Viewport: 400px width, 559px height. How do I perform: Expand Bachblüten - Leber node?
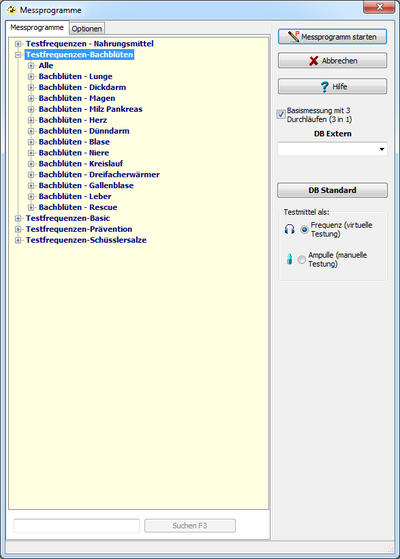click(31, 196)
